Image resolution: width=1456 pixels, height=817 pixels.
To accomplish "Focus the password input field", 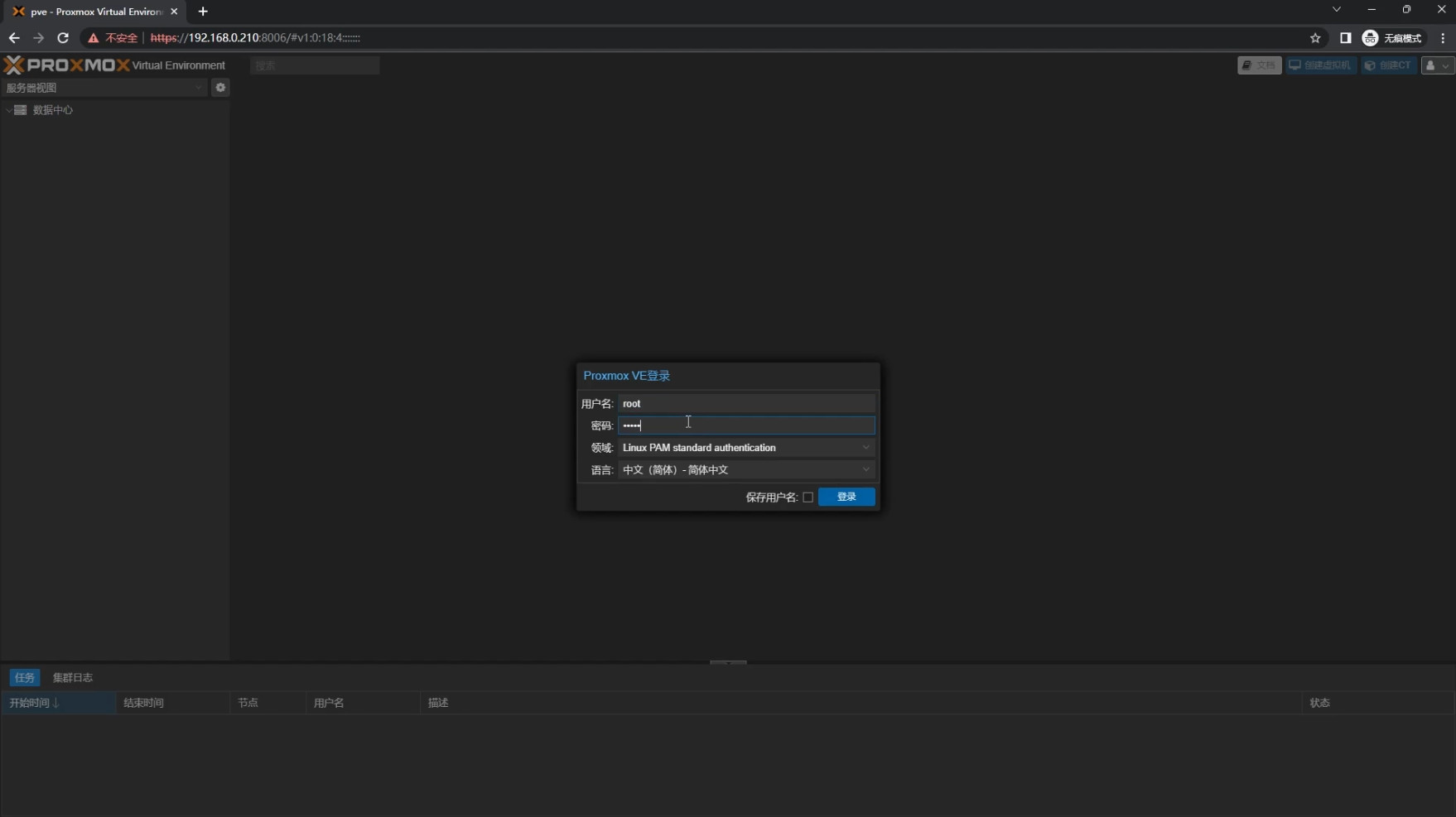I will 746,425.
